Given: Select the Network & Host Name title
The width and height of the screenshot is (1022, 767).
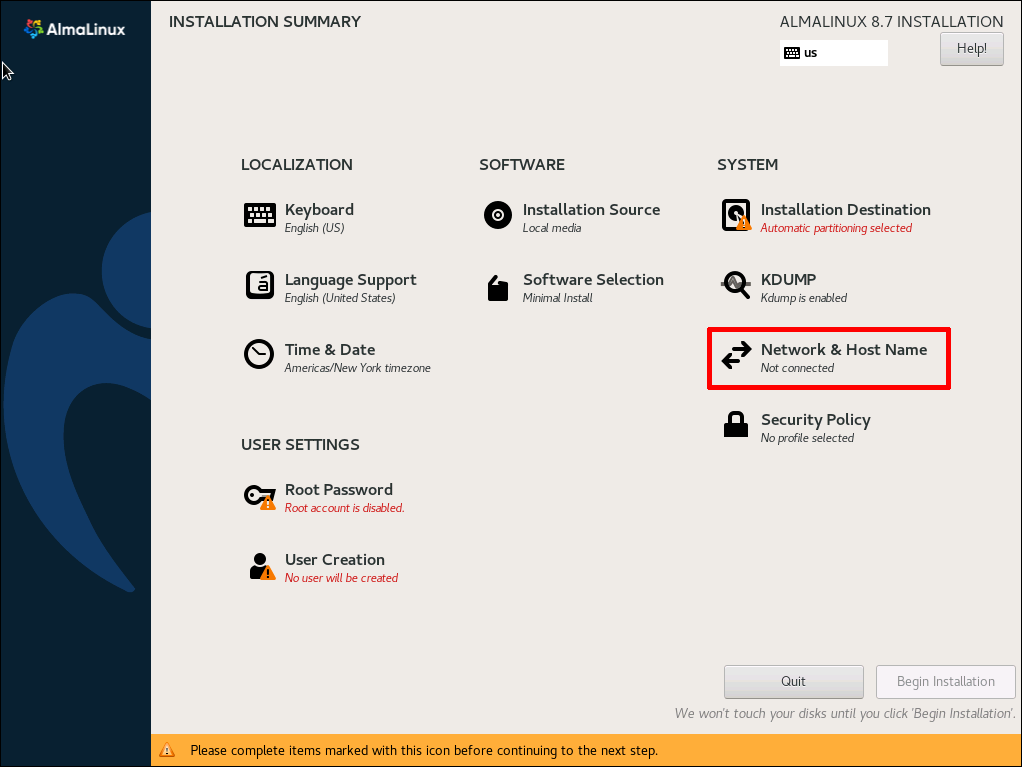Looking at the screenshot, I should tap(843, 350).
